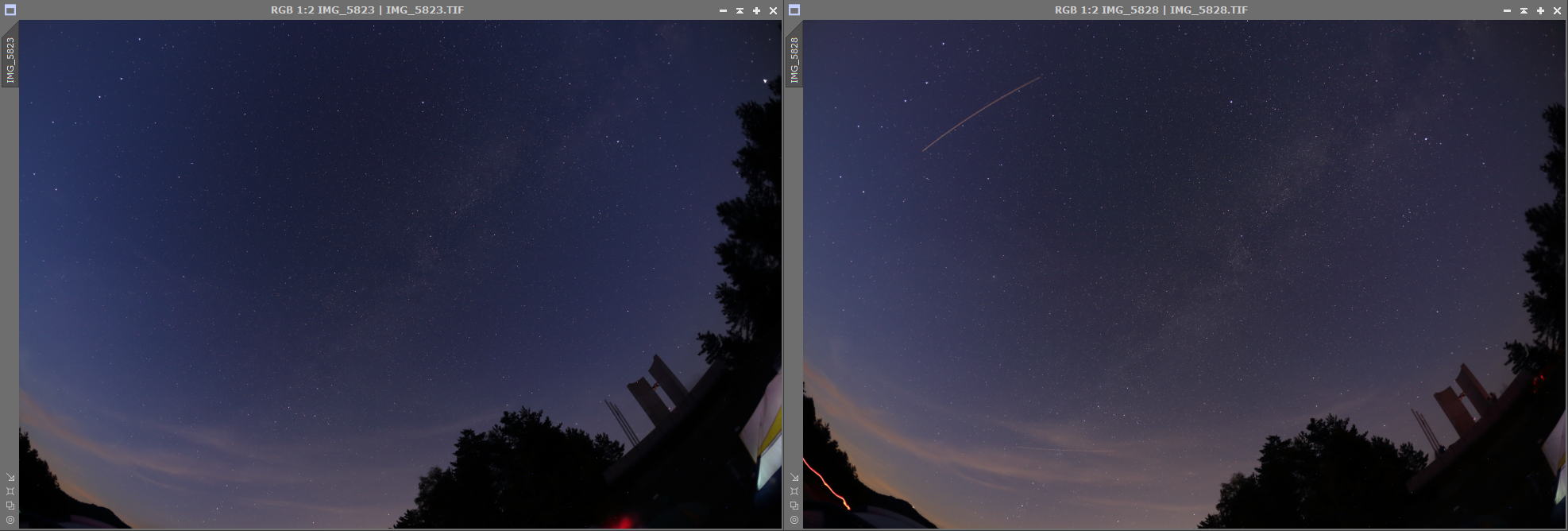The height and width of the screenshot is (531, 1568).
Task: Click title text 'RGB 1:2 IMG_5823 | IMG_5823.TIF'
Action: pos(367,10)
